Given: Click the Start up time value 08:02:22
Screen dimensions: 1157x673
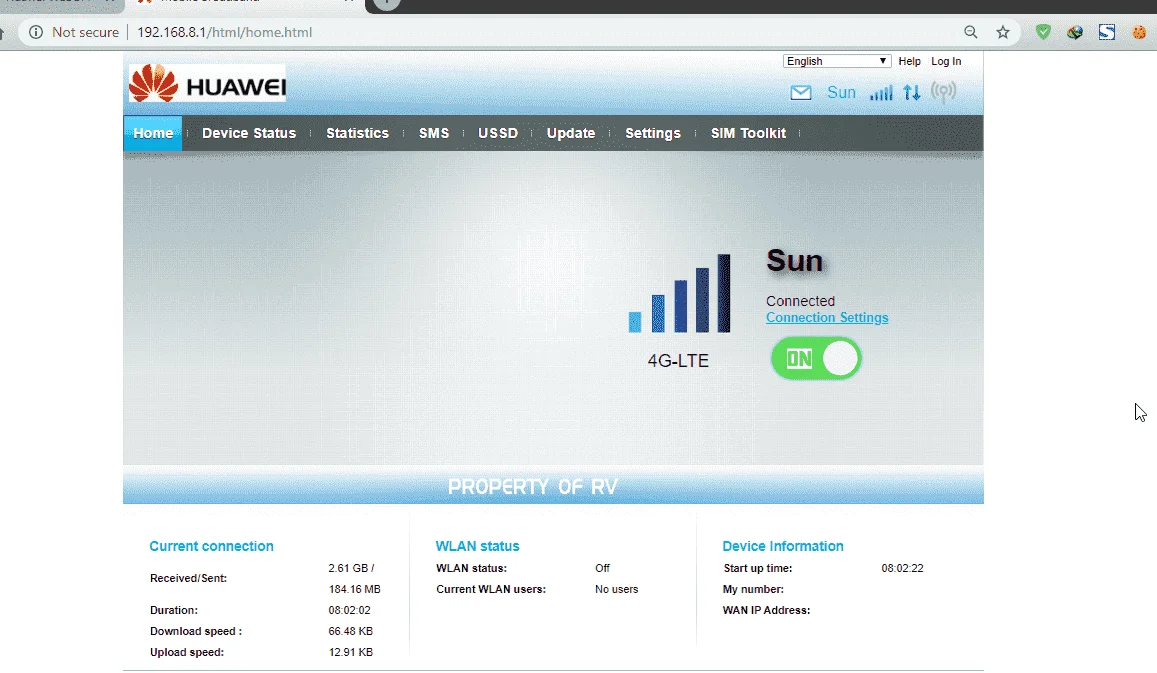Looking at the screenshot, I should 902,568.
